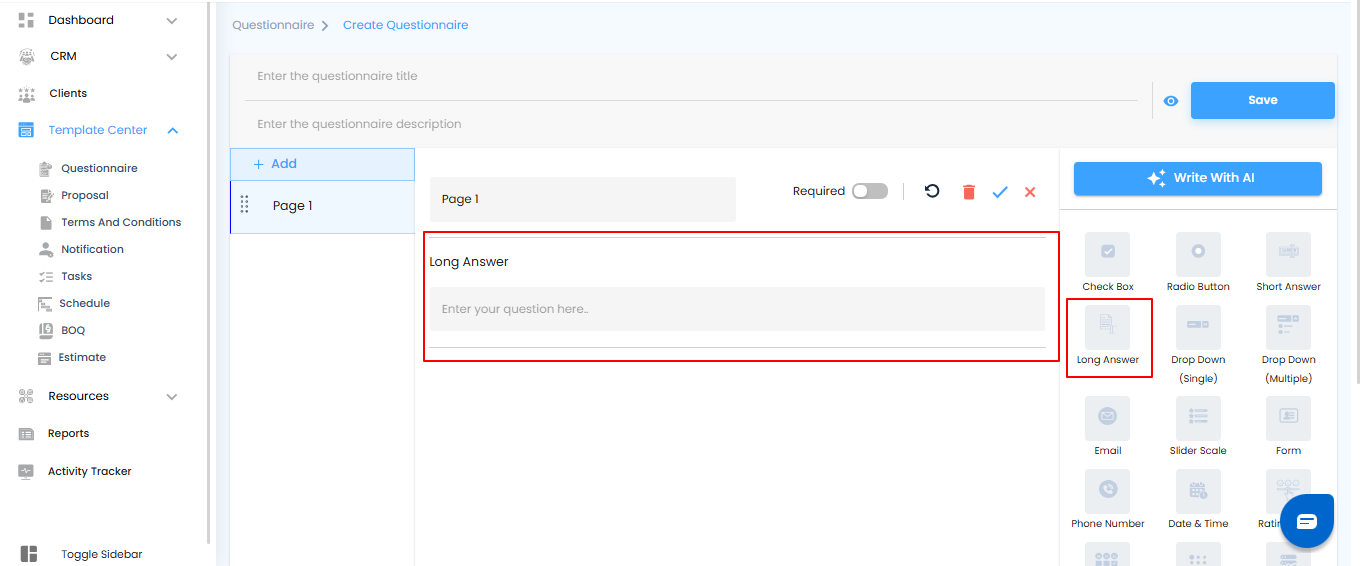Open BOQ templates

pos(73,331)
